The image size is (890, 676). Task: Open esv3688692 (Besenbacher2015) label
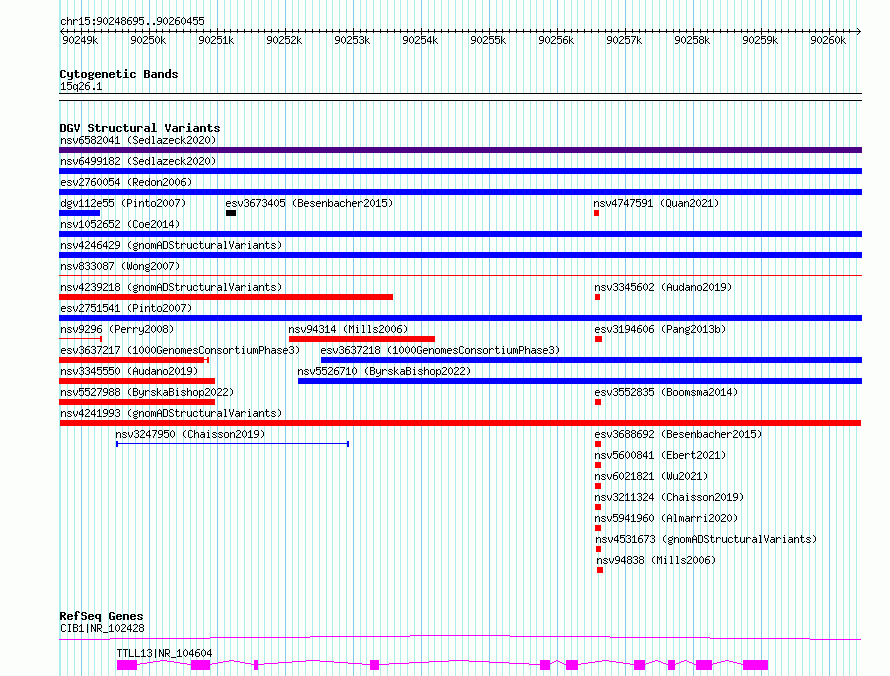[x=678, y=434]
